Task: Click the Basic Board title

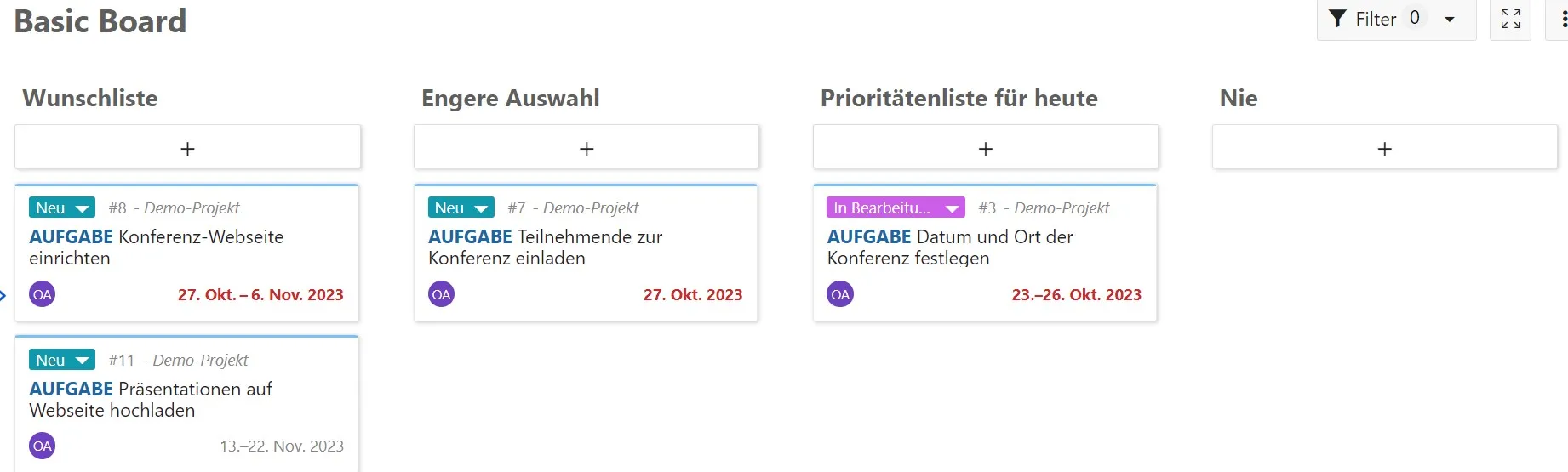Action: (100, 21)
